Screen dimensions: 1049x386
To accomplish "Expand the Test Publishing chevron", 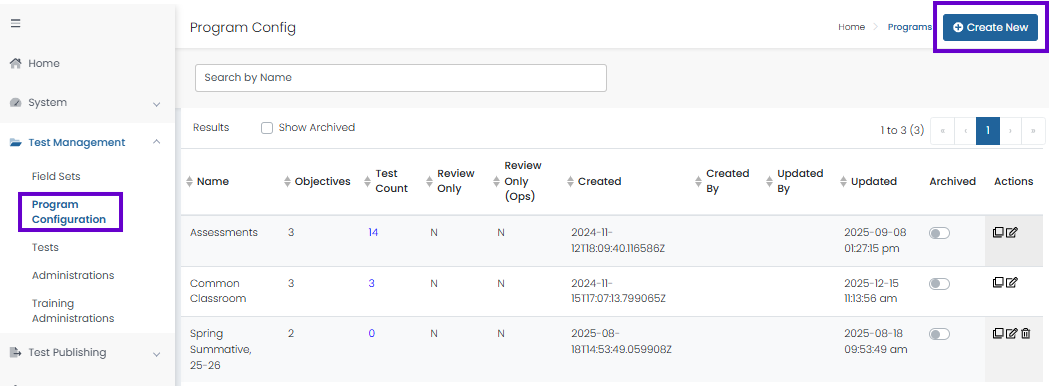I will [x=157, y=354].
